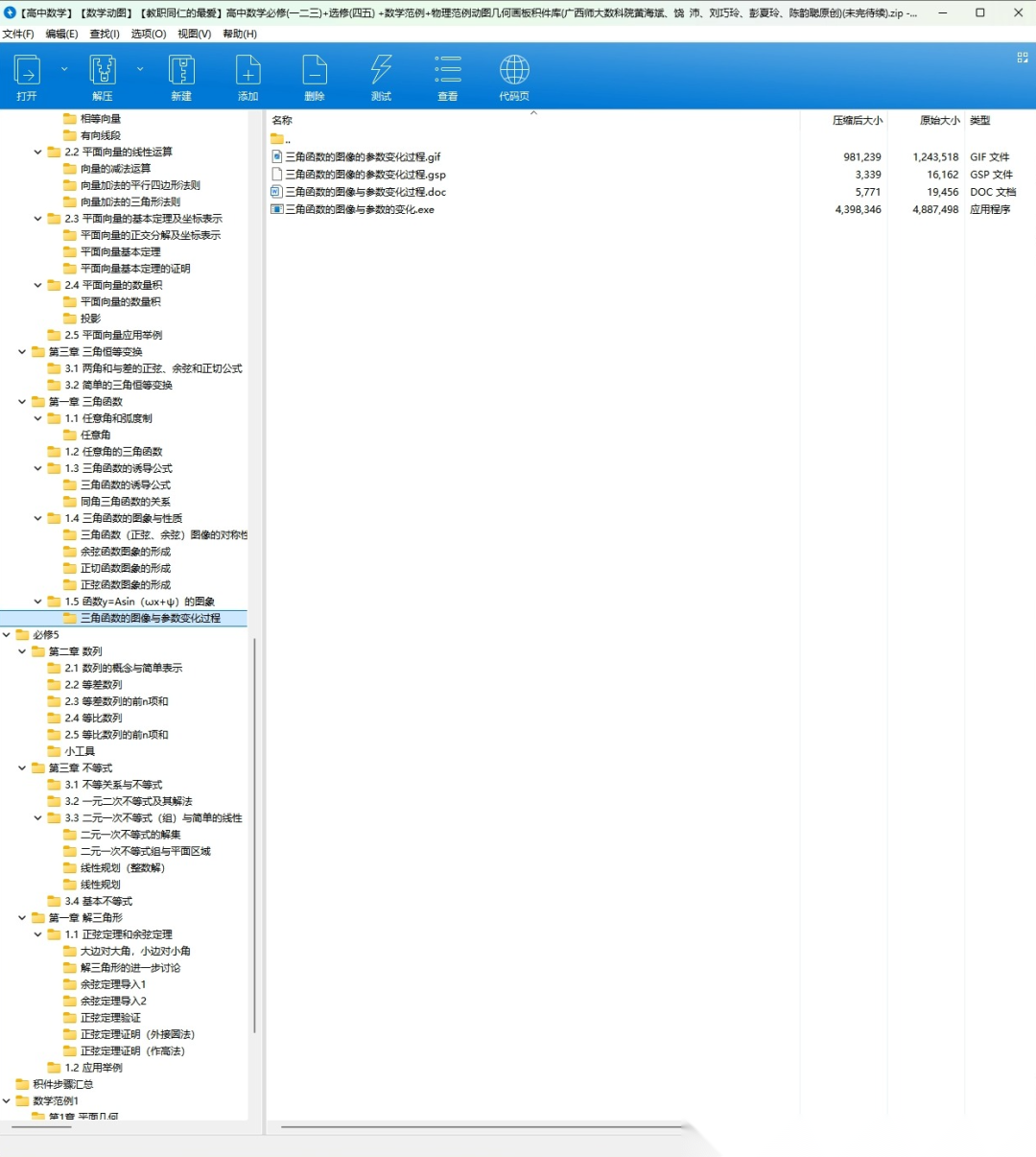Select the 三角函数的图像的参数变化过程.gif file
The width and height of the screenshot is (1036, 1157).
coord(363,157)
